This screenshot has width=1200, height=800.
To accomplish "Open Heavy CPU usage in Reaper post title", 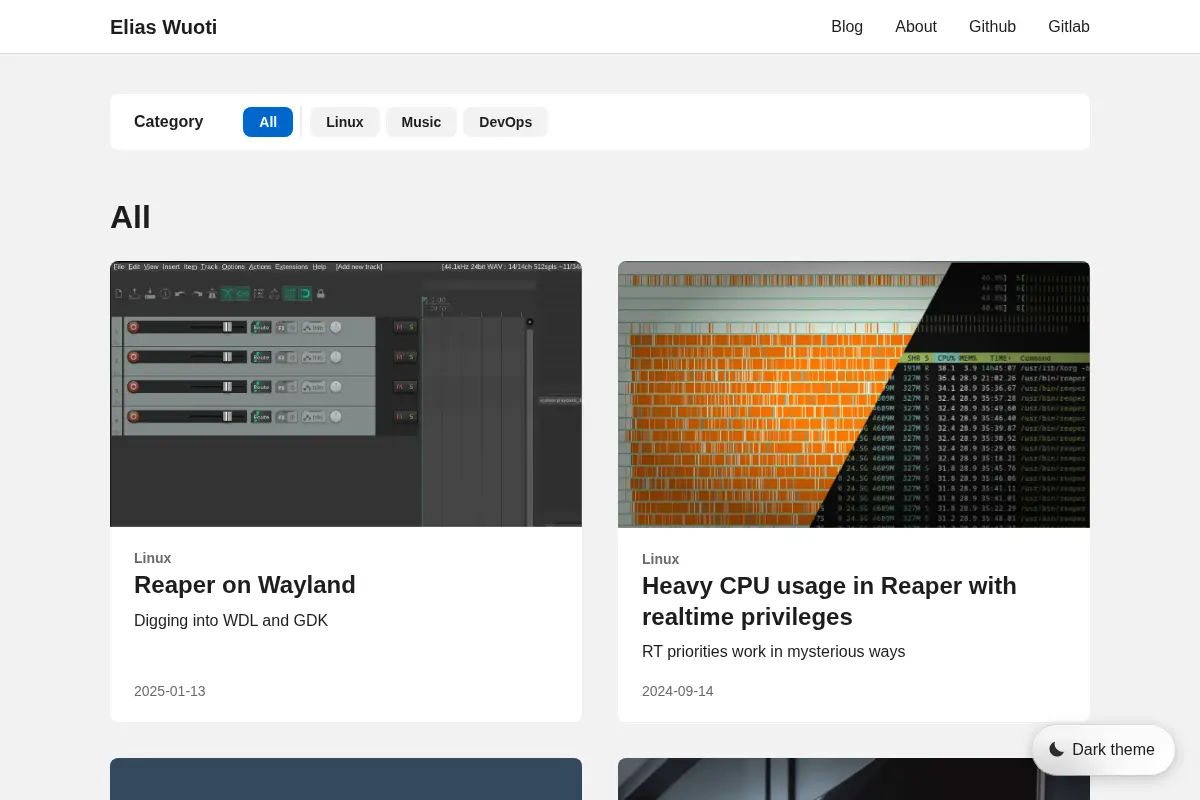I will [829, 601].
